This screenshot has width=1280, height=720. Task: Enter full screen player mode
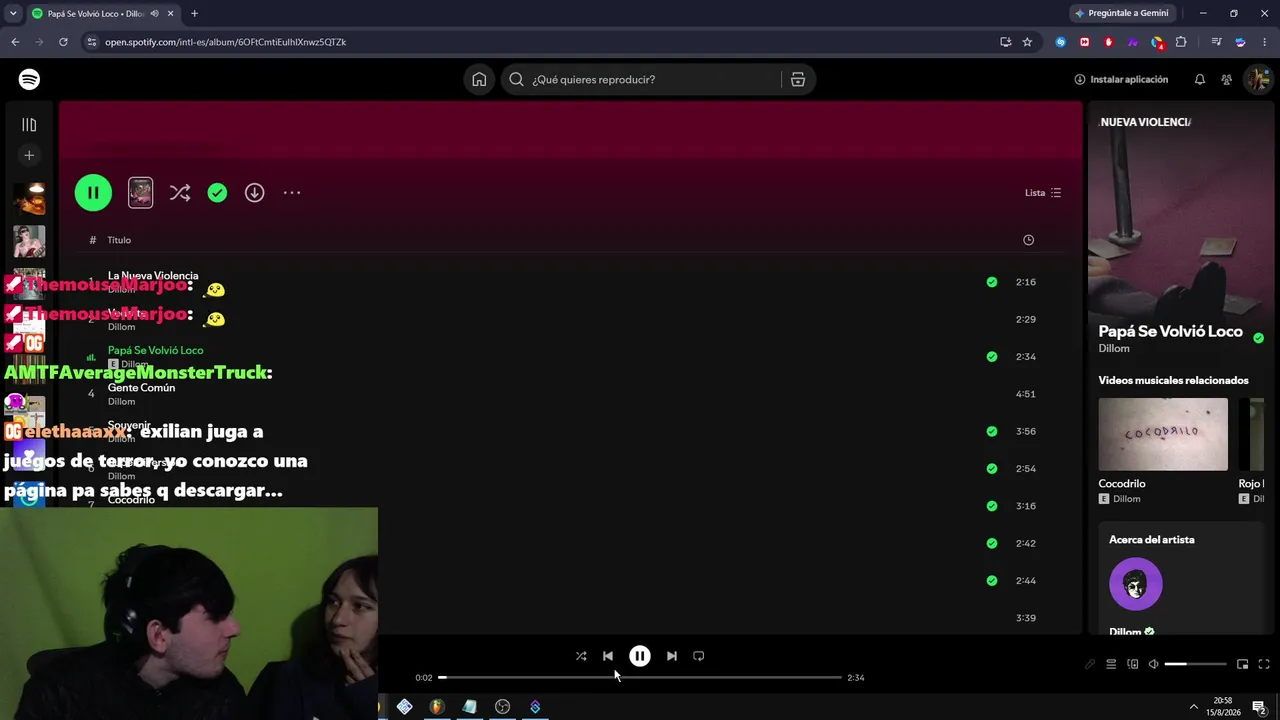1264,664
